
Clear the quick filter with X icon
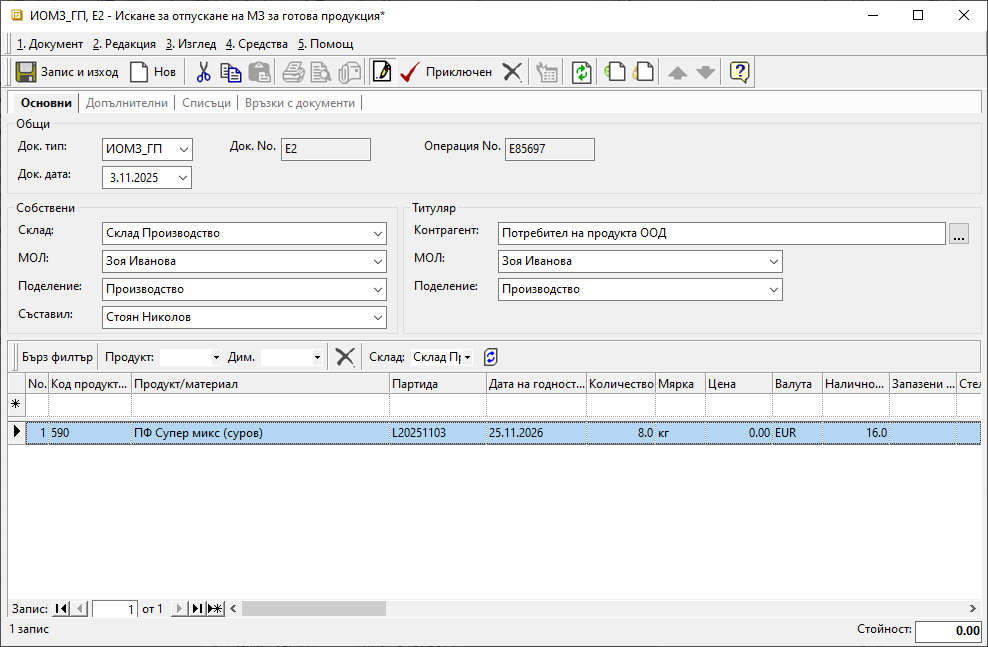click(x=345, y=357)
